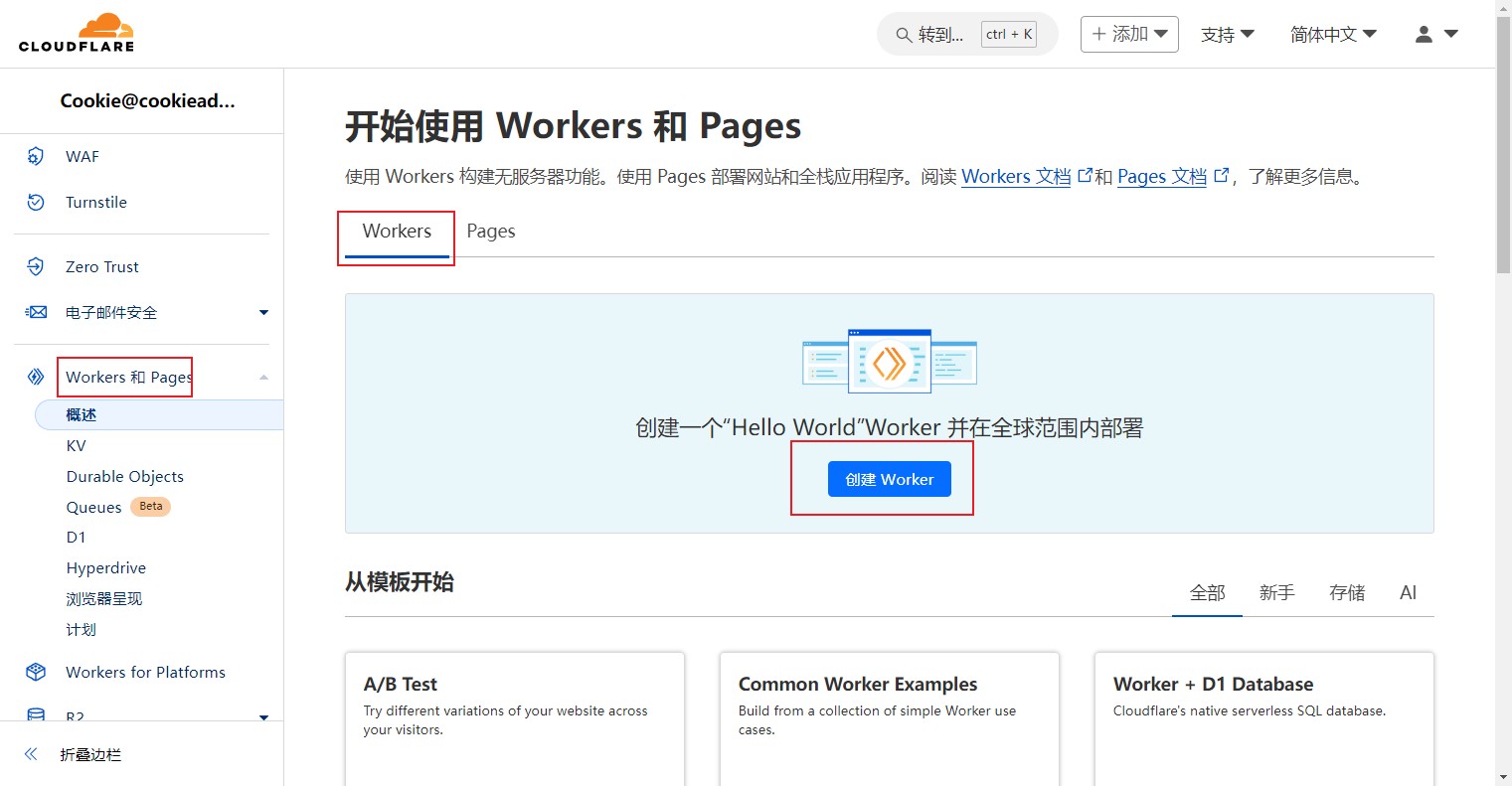The width and height of the screenshot is (1512, 786).
Task: Open the 简体中文 language dropdown
Action: 1333,34
